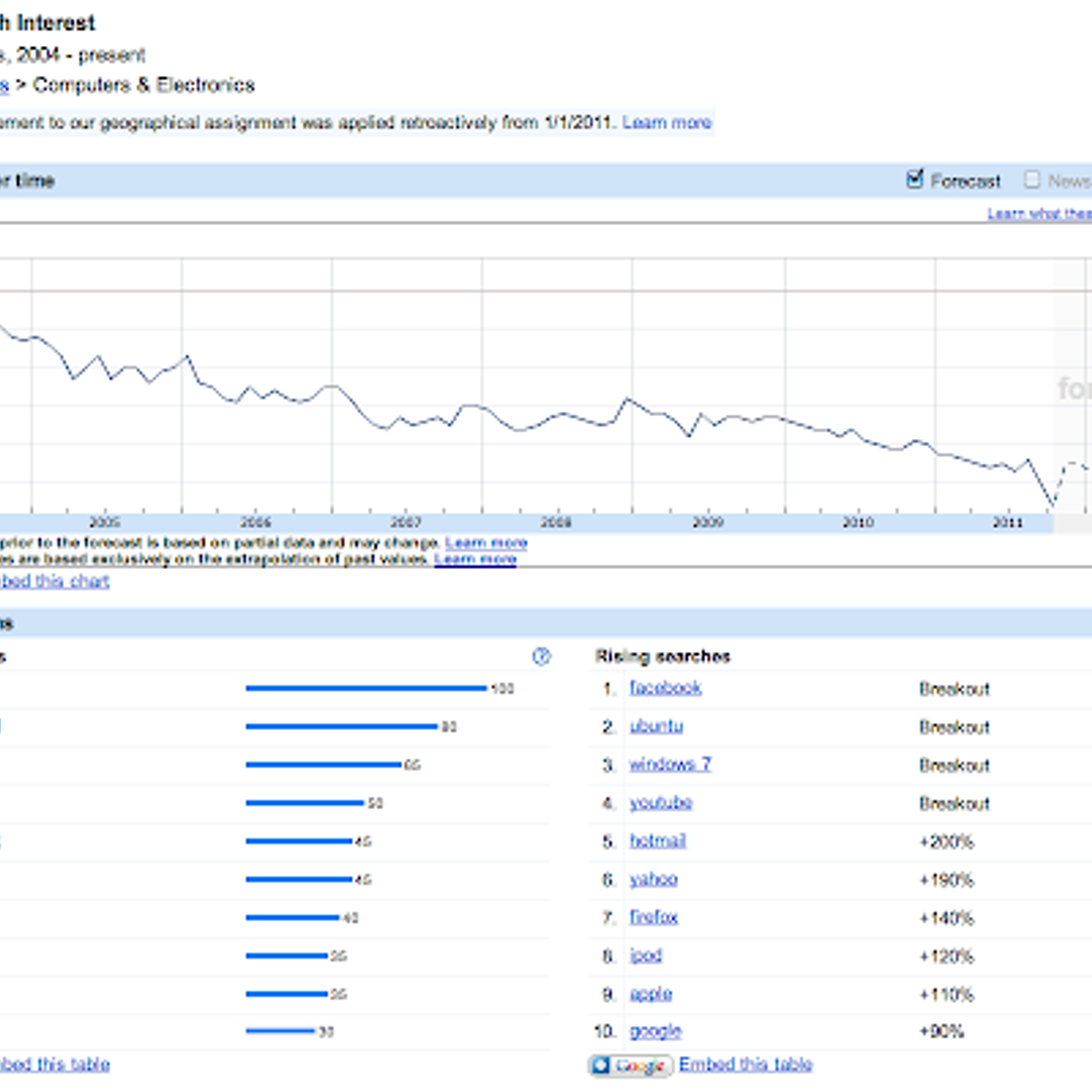This screenshot has width=1092, height=1092.
Task: Click the +190% value for yahoo
Action: [946, 880]
